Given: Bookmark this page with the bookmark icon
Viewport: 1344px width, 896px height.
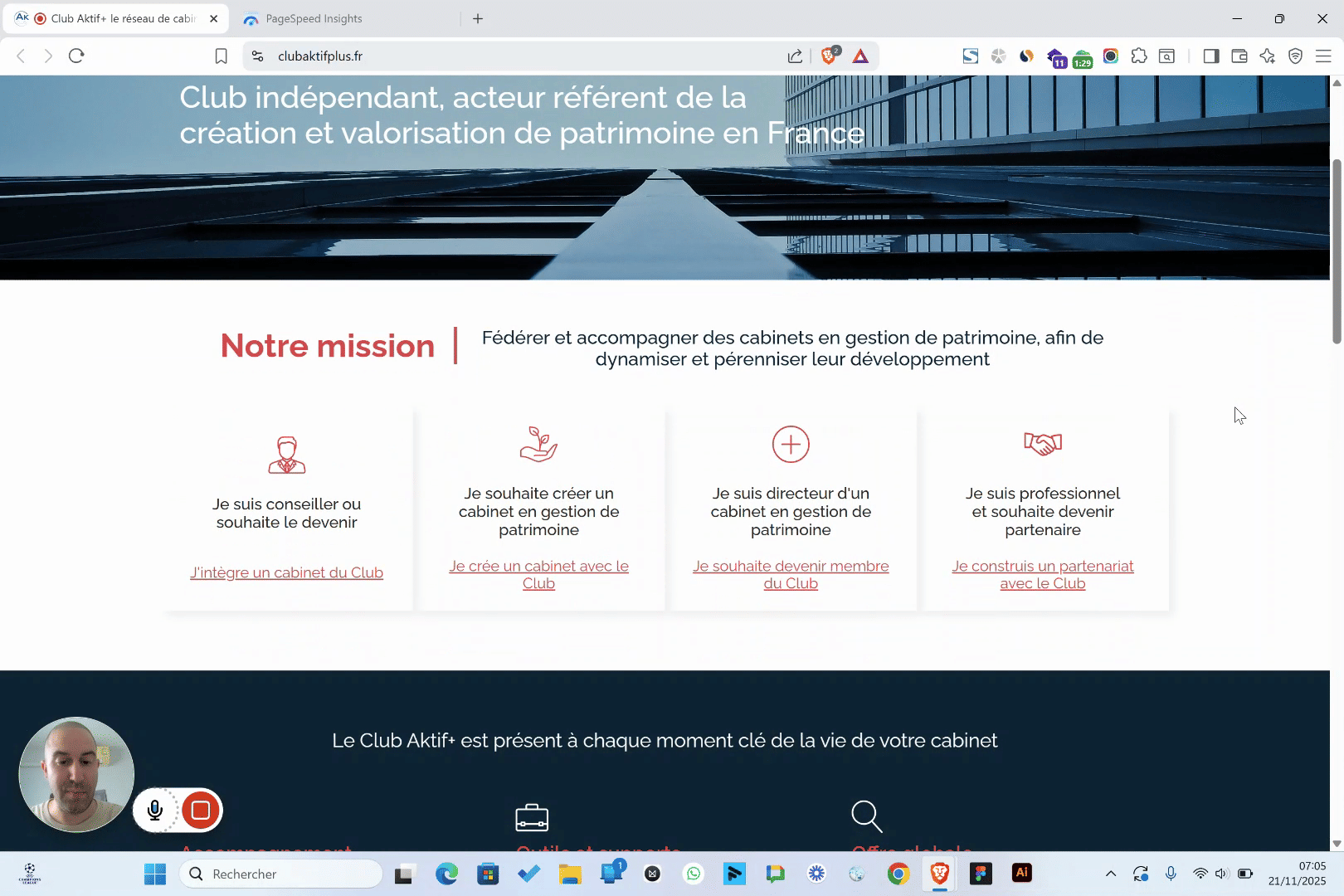Looking at the screenshot, I should (221, 56).
